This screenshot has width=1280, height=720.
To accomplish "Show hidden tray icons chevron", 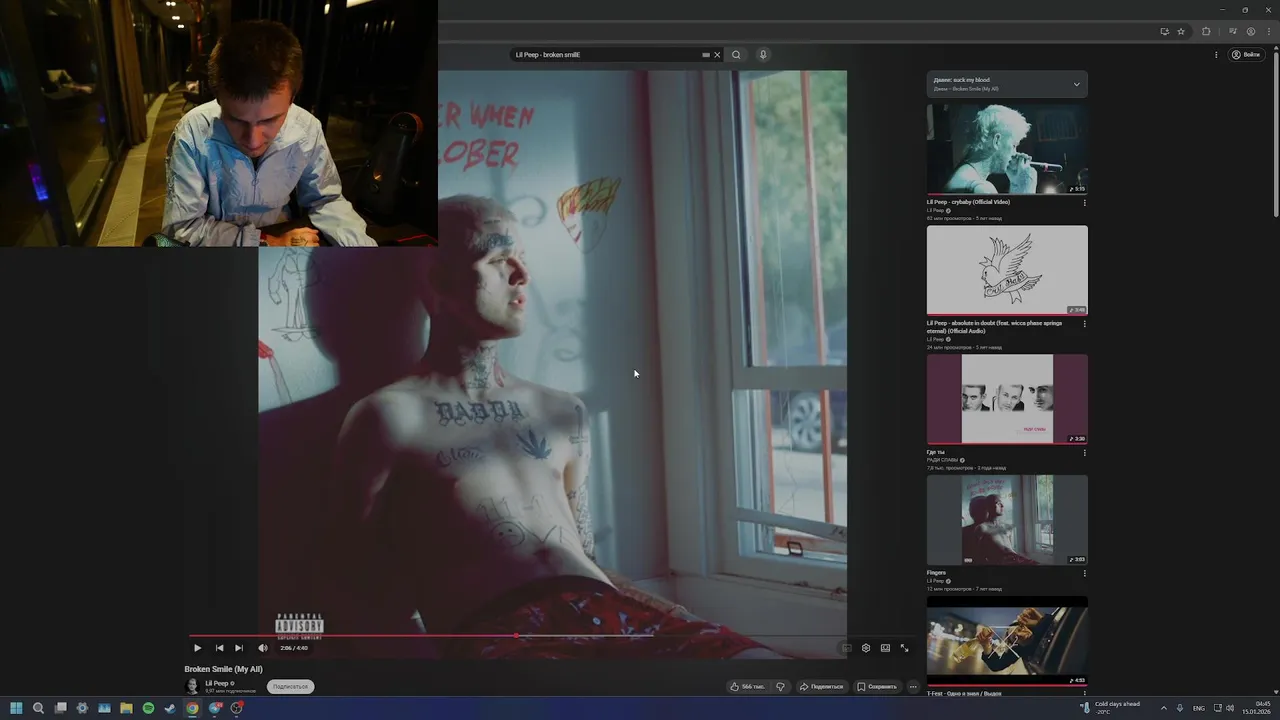I will click(1163, 708).
